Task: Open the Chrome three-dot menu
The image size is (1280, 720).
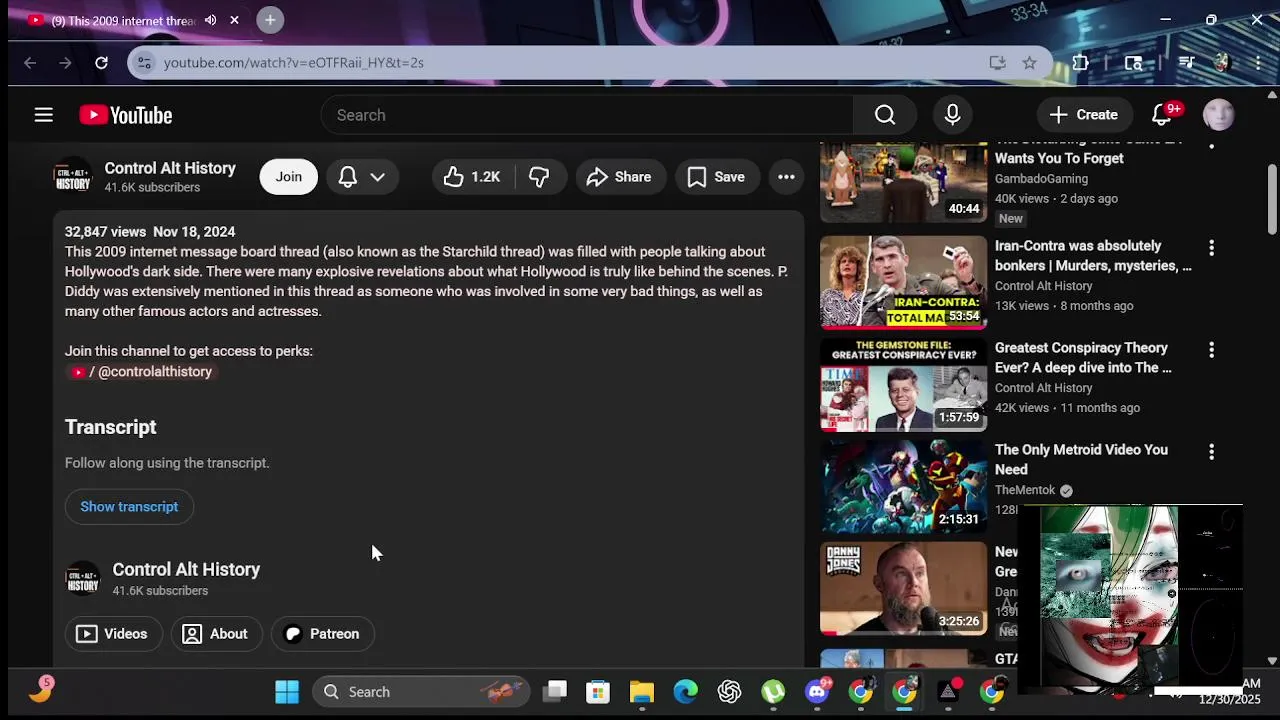Action: [1257, 63]
